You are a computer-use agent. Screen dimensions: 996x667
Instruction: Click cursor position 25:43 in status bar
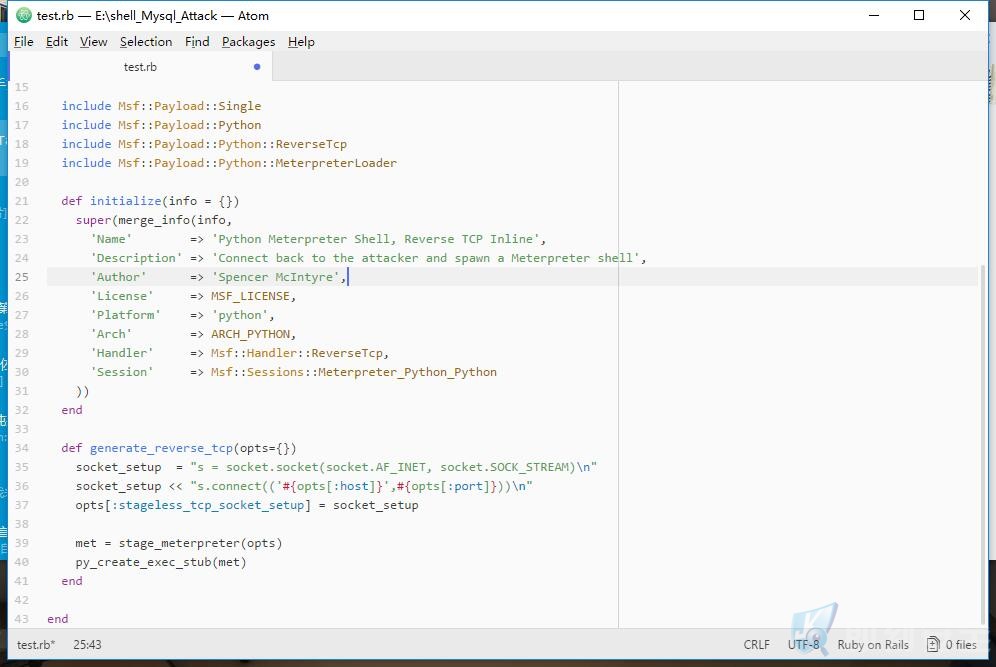[x=87, y=645]
